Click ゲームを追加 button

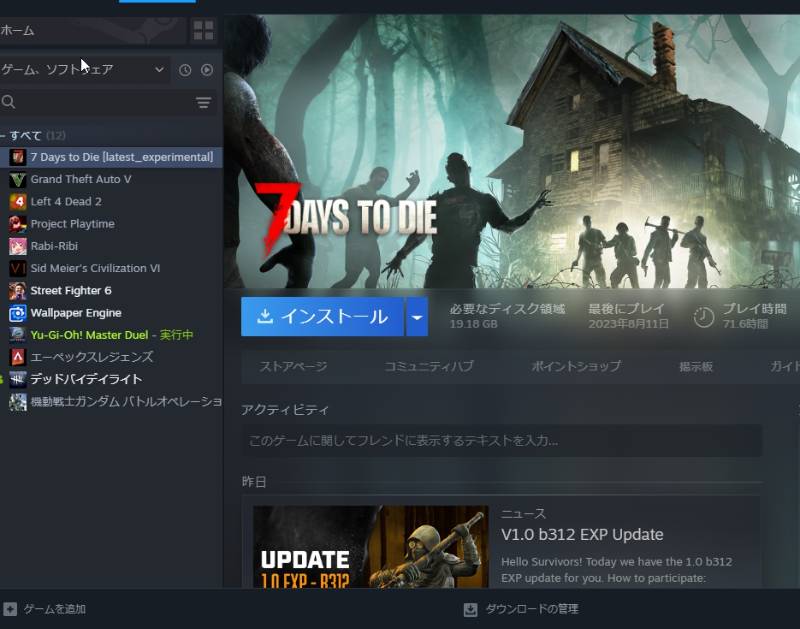45,609
